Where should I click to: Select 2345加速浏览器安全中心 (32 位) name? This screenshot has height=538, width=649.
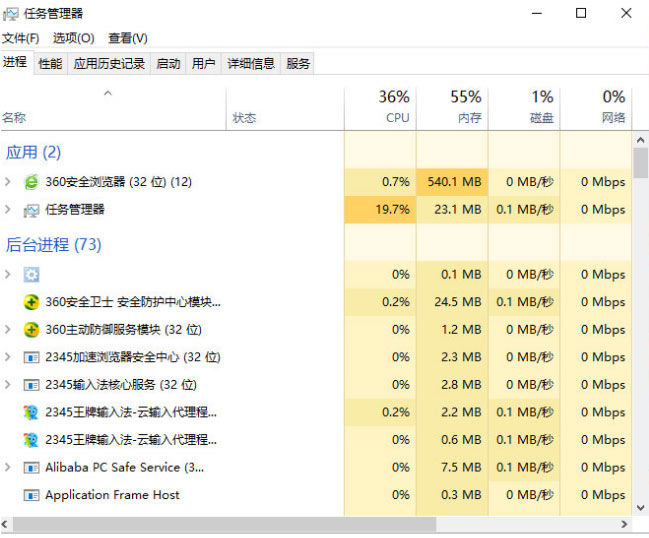133,357
